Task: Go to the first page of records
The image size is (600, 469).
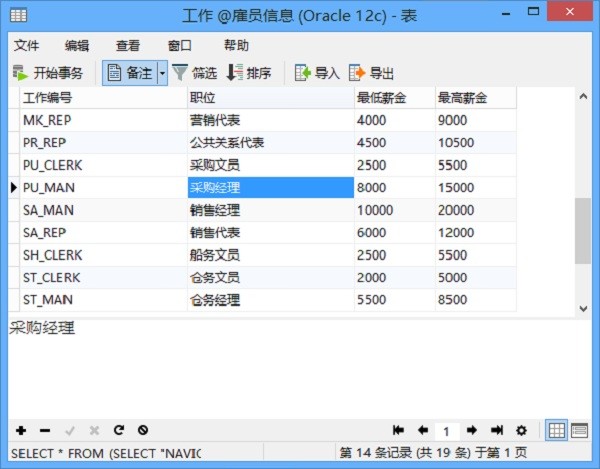Action: (x=399, y=430)
